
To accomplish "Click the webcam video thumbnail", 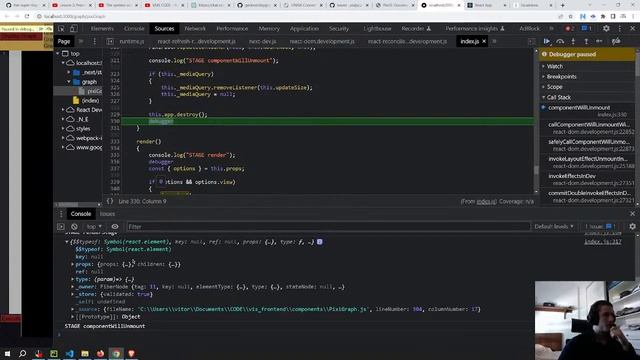I will [587, 320].
